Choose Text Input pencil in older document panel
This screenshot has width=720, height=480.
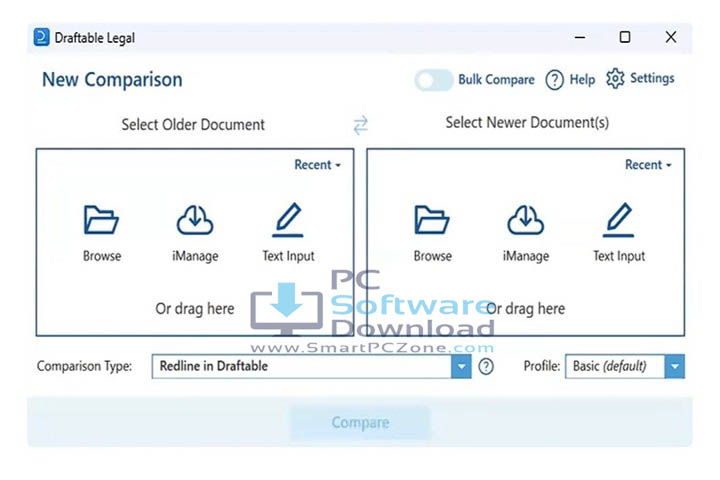pos(288,220)
